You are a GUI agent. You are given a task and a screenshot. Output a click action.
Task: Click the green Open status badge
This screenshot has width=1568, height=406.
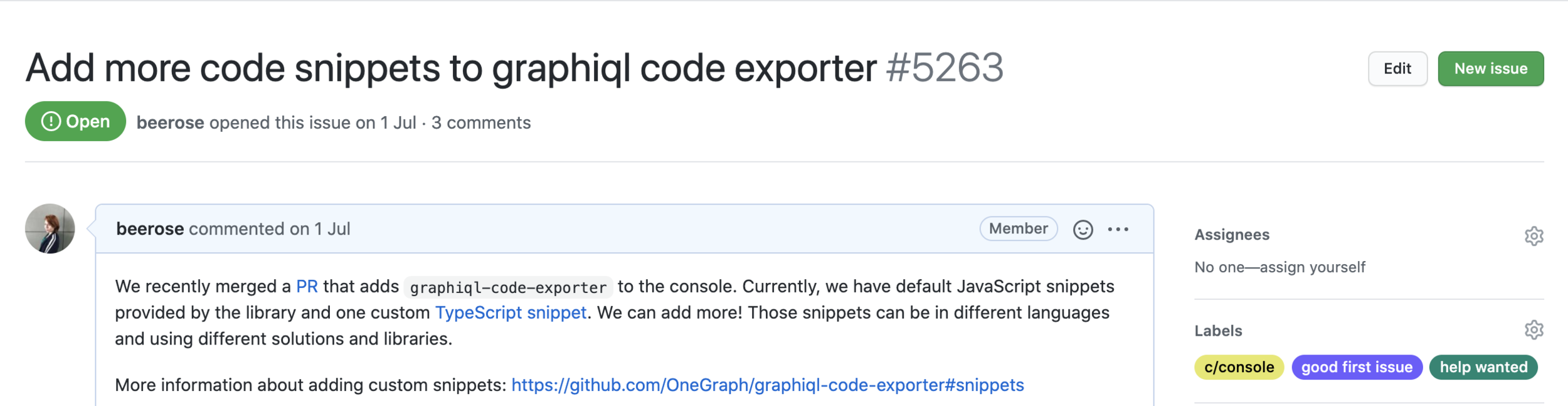tap(75, 121)
